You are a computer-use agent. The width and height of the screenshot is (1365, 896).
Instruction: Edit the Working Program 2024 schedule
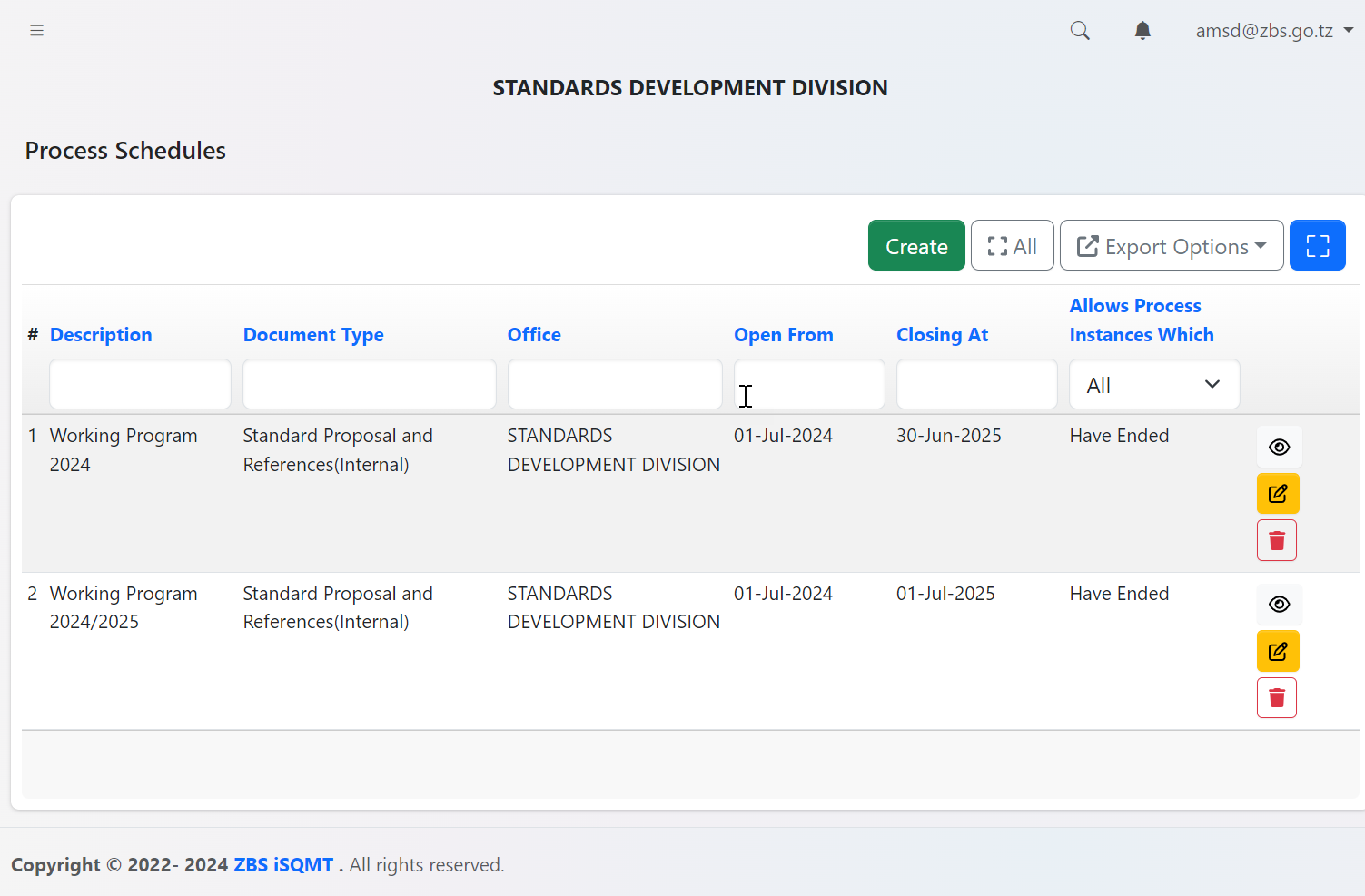pyautogui.click(x=1278, y=494)
